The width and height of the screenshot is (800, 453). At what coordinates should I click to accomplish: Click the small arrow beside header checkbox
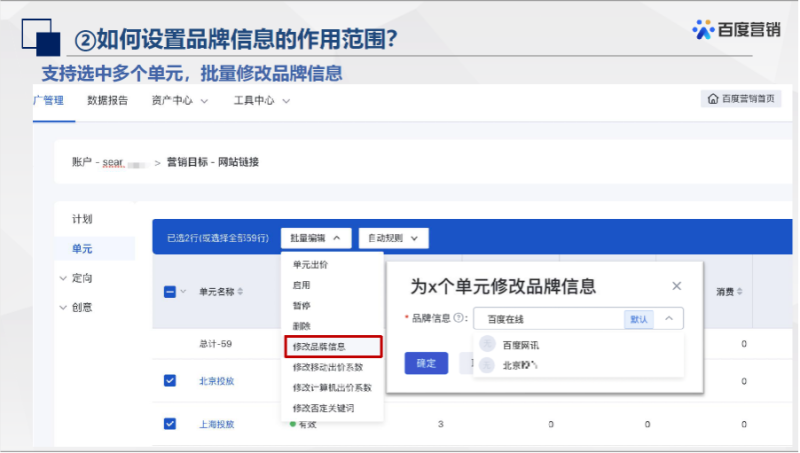pos(183,291)
